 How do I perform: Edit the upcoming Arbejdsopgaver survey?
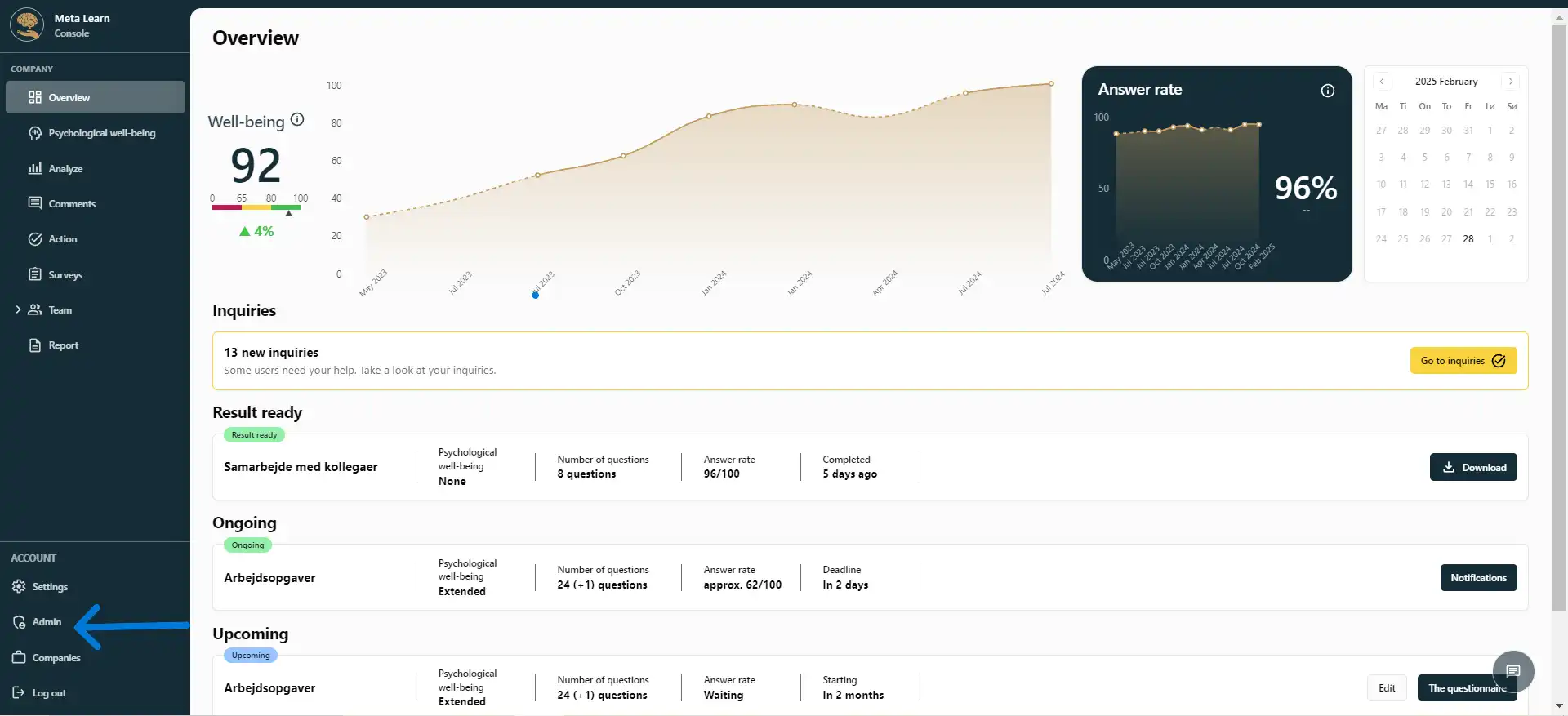(1387, 688)
